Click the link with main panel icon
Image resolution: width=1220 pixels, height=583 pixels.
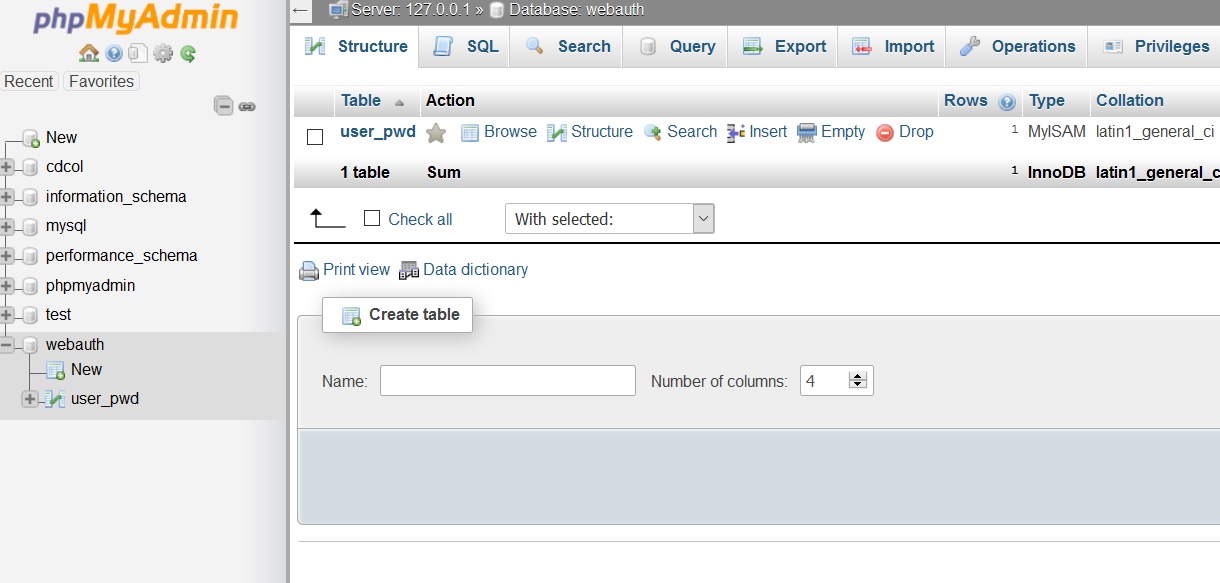pos(247,106)
